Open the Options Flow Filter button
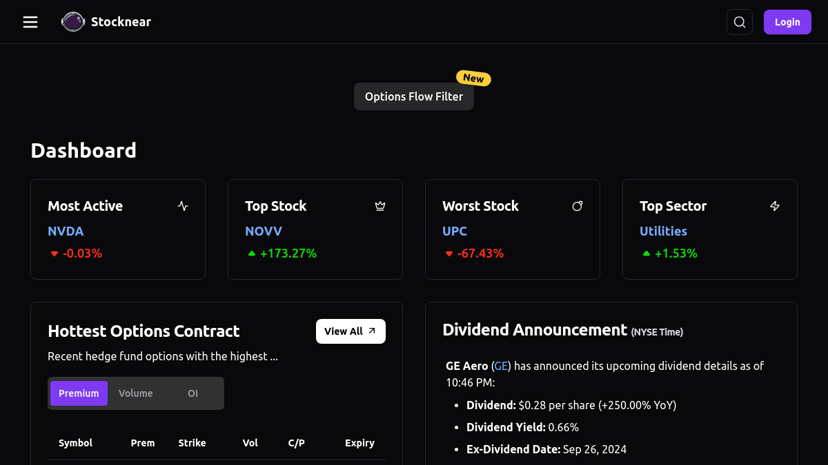This screenshot has width=828, height=465. point(413,97)
